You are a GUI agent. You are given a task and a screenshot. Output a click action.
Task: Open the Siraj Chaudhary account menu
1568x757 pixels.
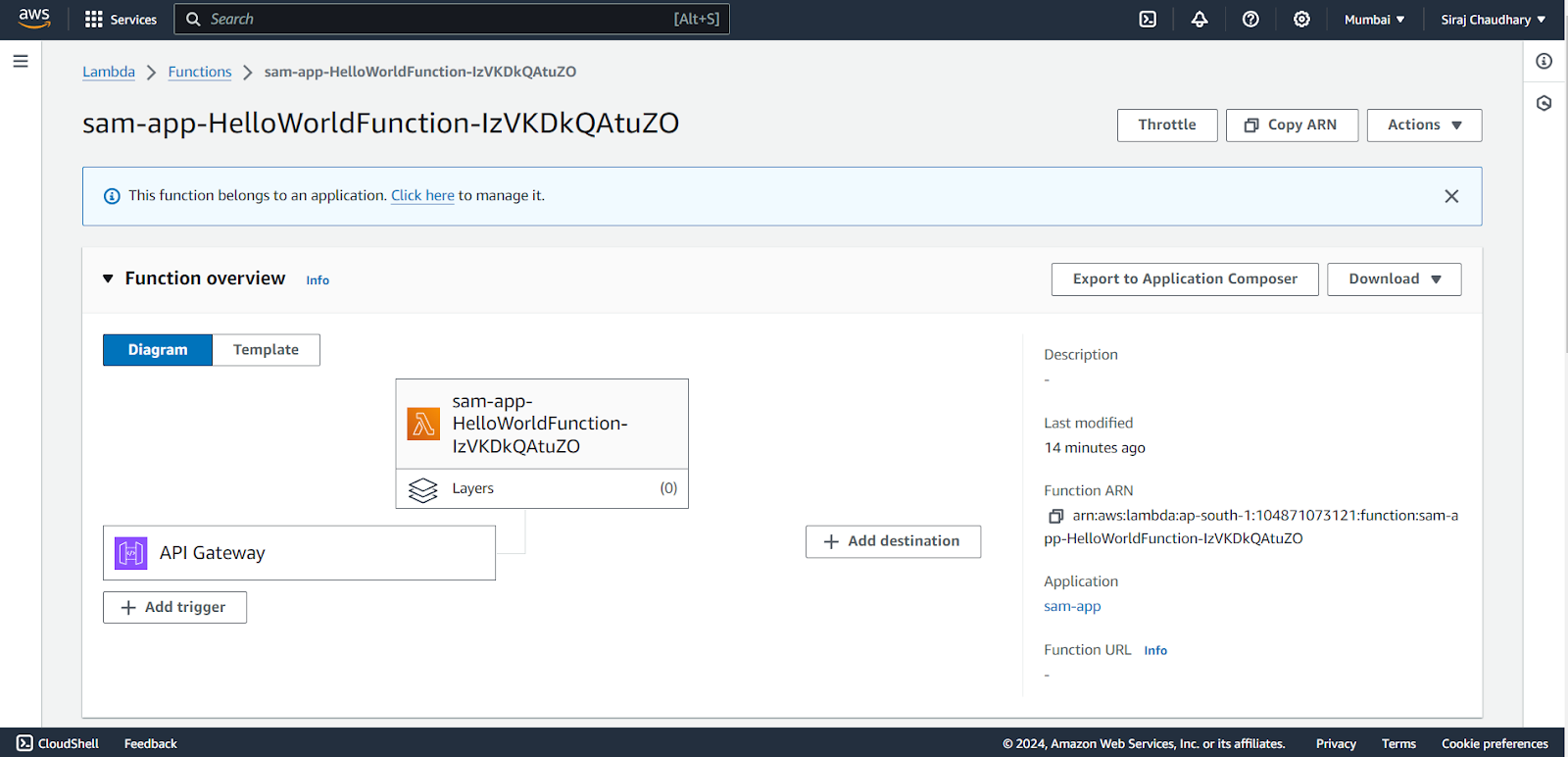pos(1493,20)
